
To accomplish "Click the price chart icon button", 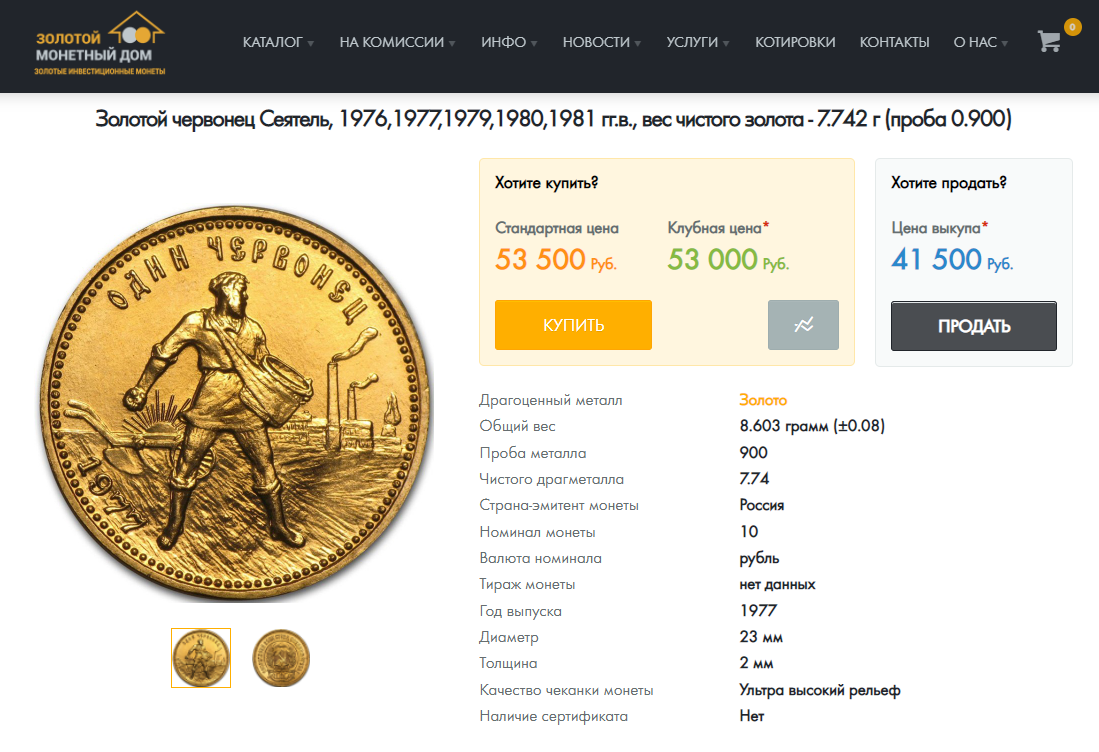I will click(803, 324).
